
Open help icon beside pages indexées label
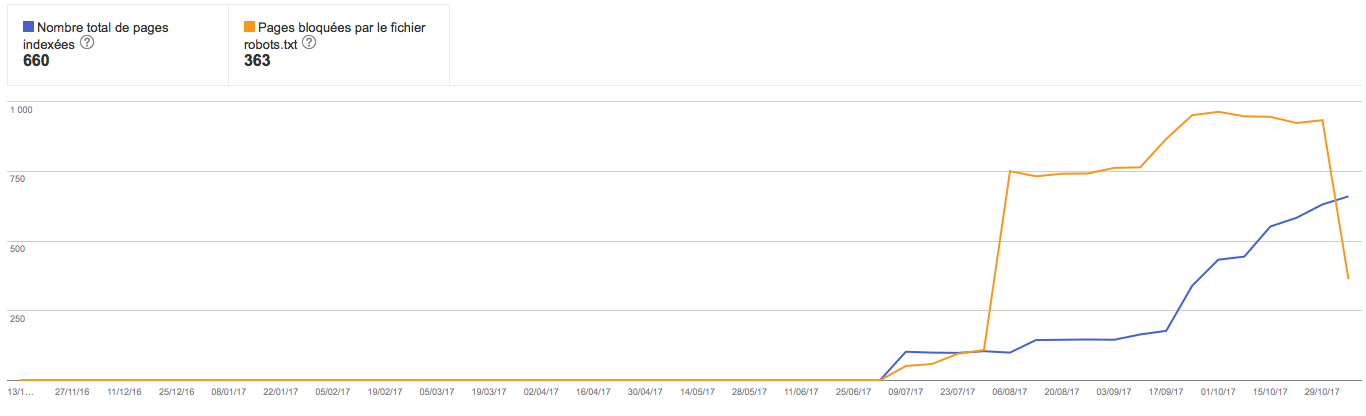click(x=87, y=43)
